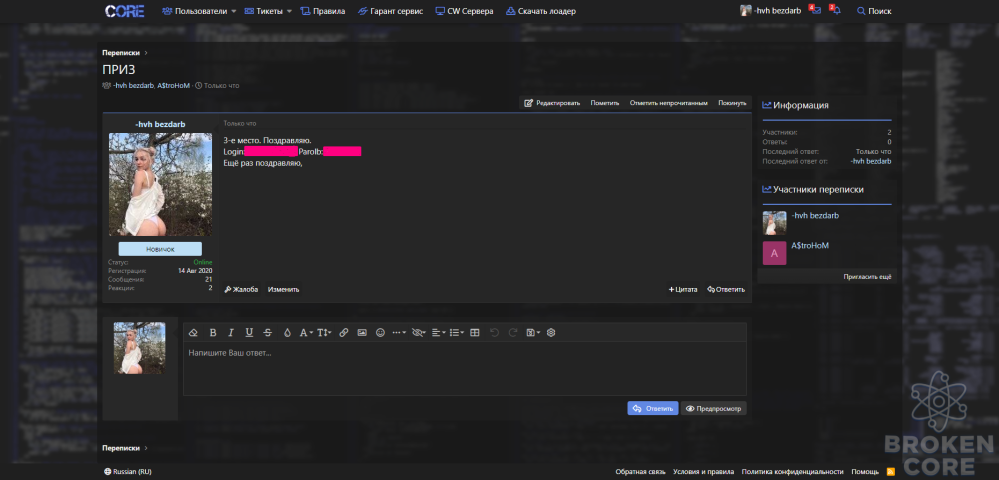The height and width of the screenshot is (480, 999).
Task: Open the Правила menu item
Action: (322, 11)
